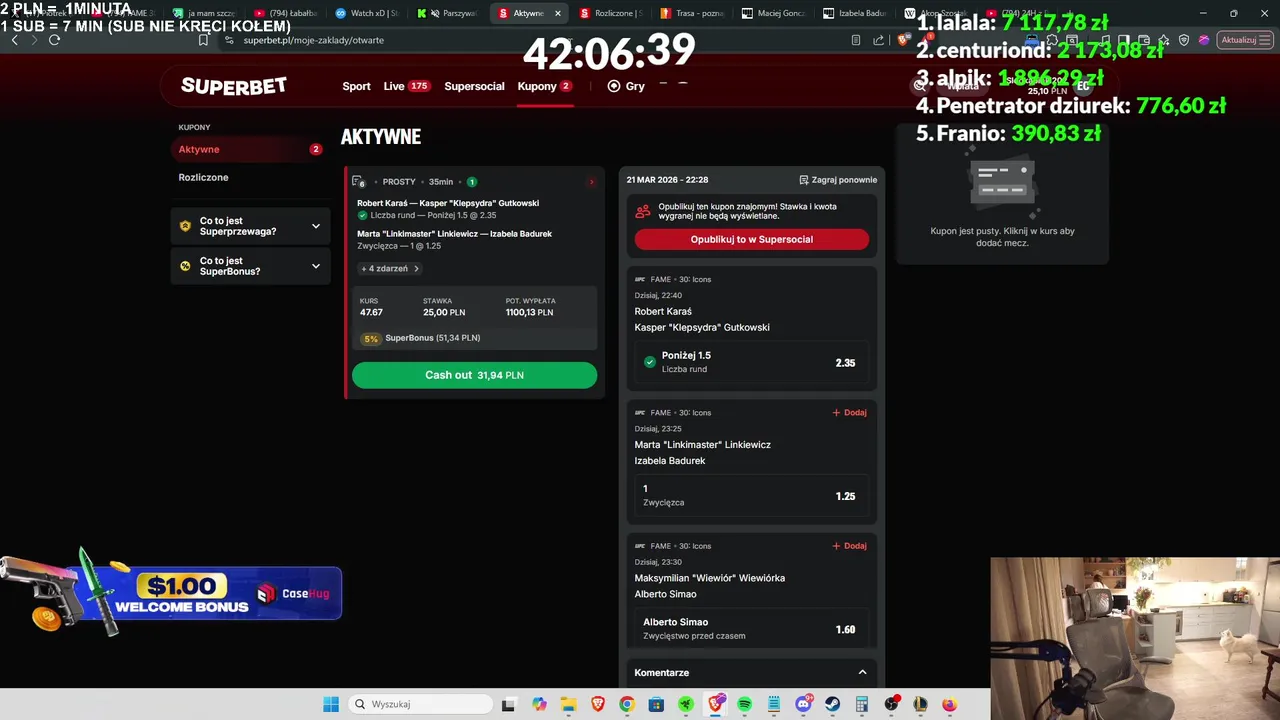
Task: Click the Superbet logo
Action: coord(234,86)
